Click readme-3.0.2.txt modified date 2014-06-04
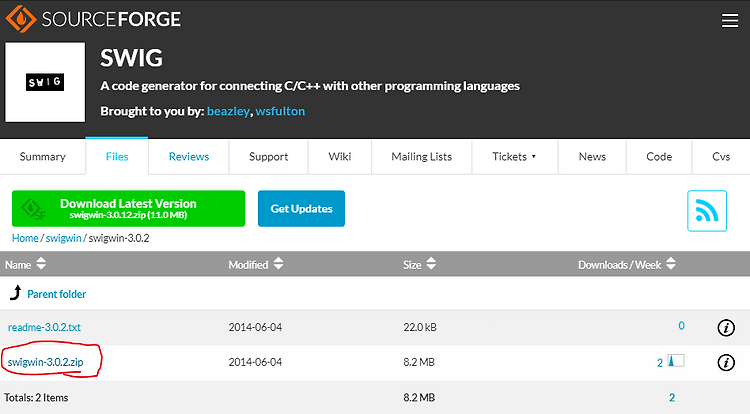The width and height of the screenshot is (750, 414). [255, 327]
